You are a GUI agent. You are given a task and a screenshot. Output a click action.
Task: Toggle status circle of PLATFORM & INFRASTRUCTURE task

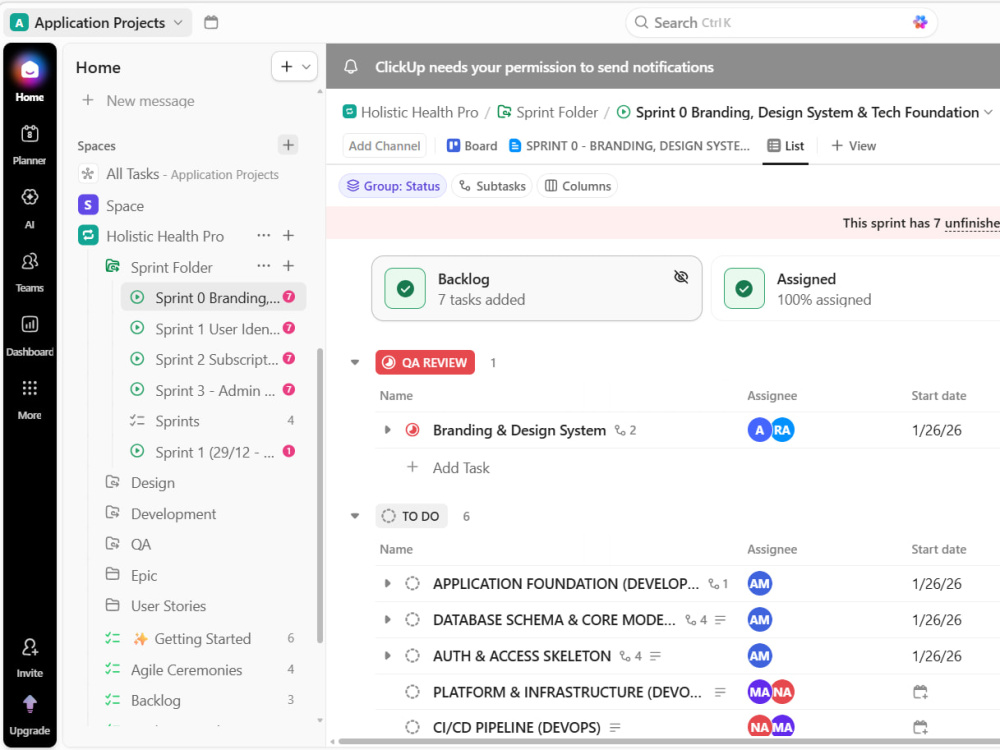point(412,692)
